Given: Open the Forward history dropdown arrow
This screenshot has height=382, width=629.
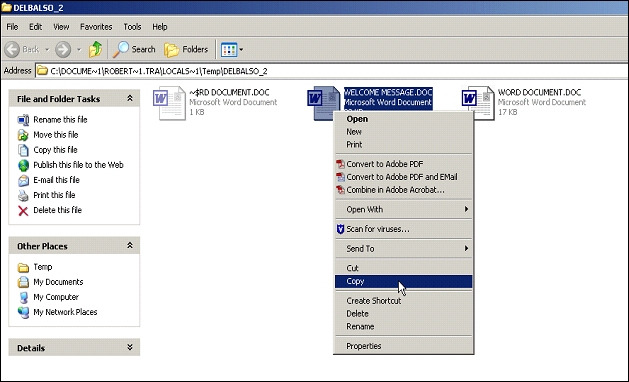Looking at the screenshot, I should [x=79, y=50].
